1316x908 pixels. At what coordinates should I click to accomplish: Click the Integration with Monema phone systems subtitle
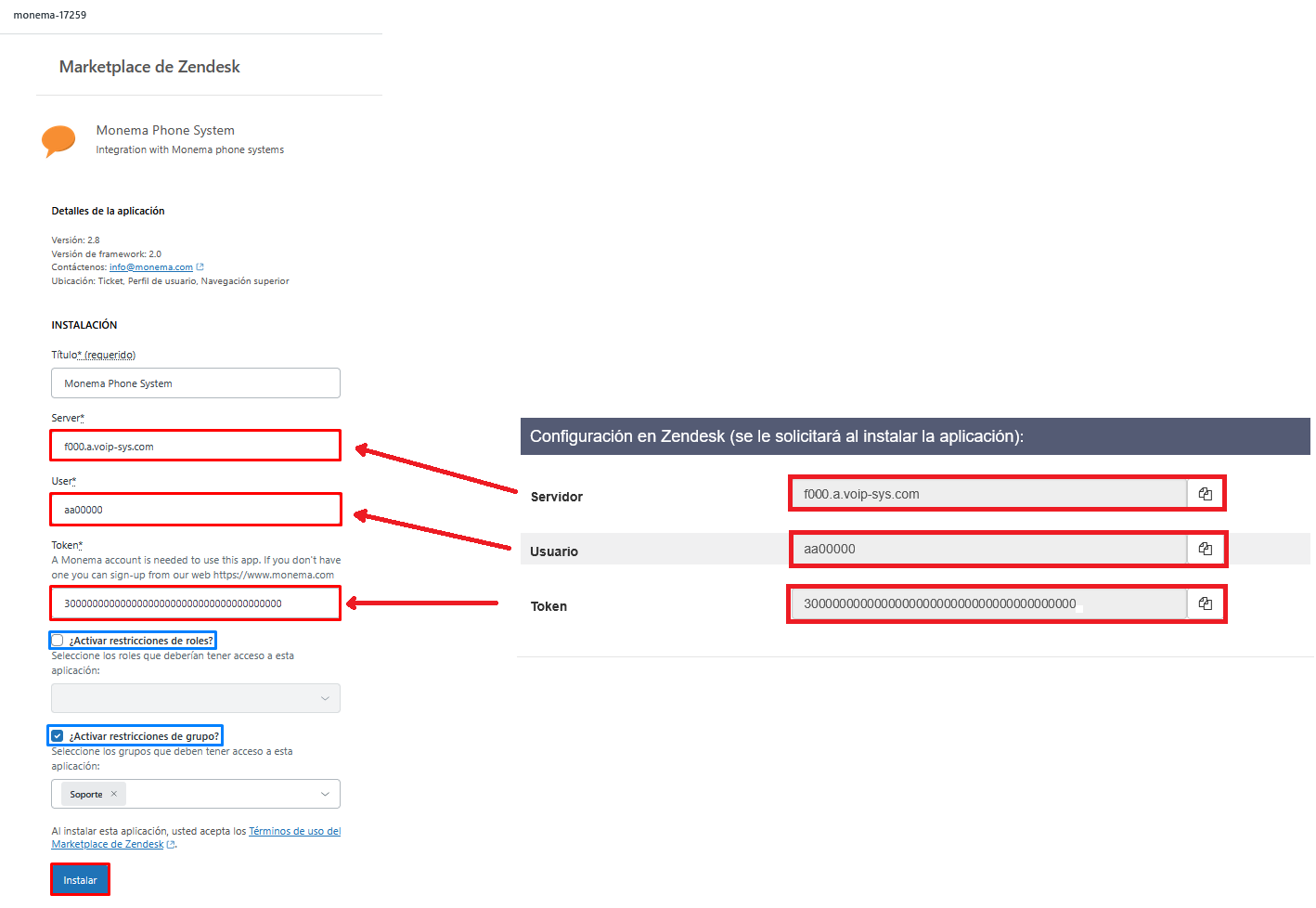click(190, 149)
